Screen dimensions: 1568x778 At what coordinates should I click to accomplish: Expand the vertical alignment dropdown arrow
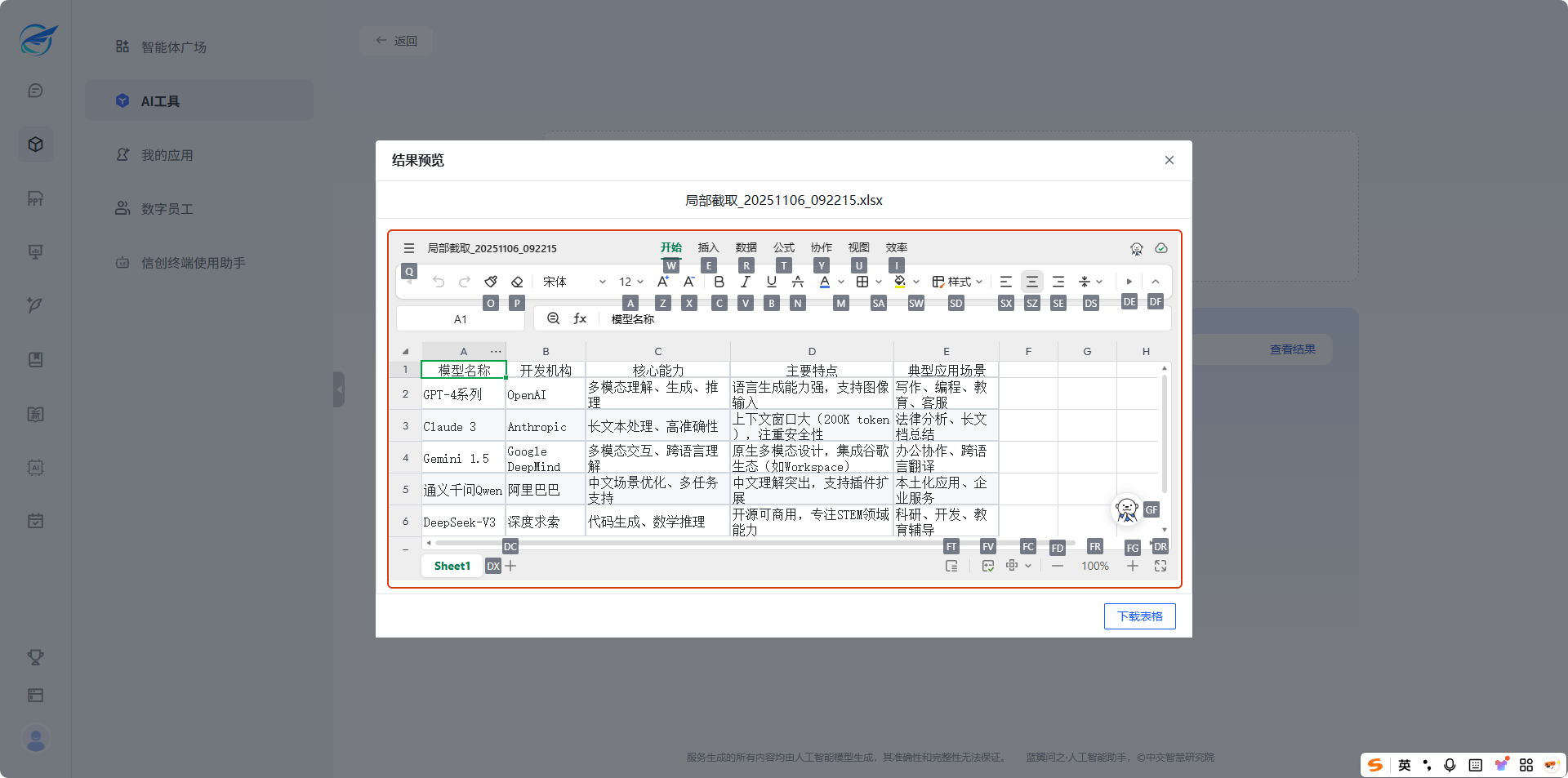1099,282
